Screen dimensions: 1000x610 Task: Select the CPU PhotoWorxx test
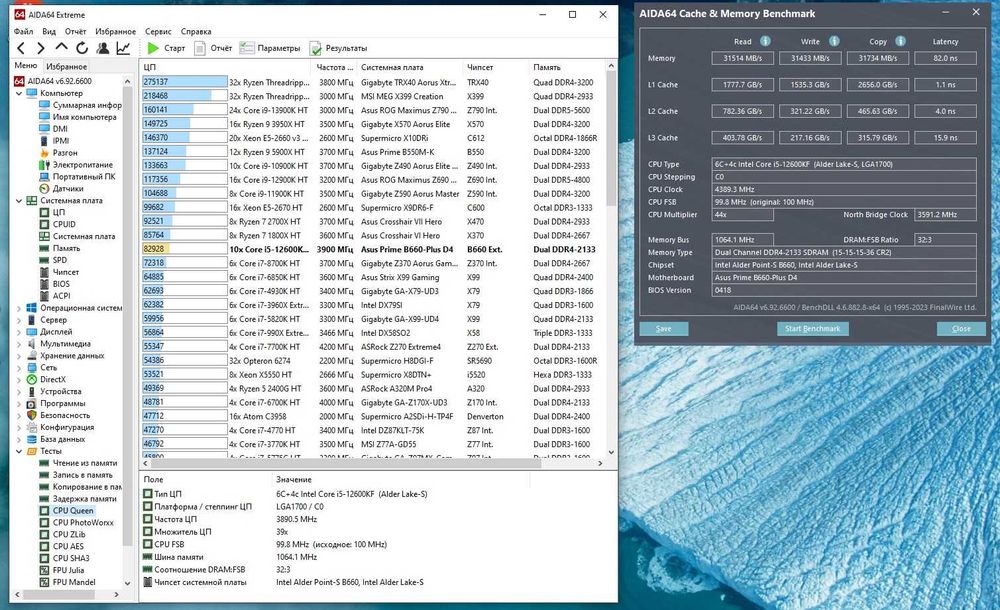(77, 523)
